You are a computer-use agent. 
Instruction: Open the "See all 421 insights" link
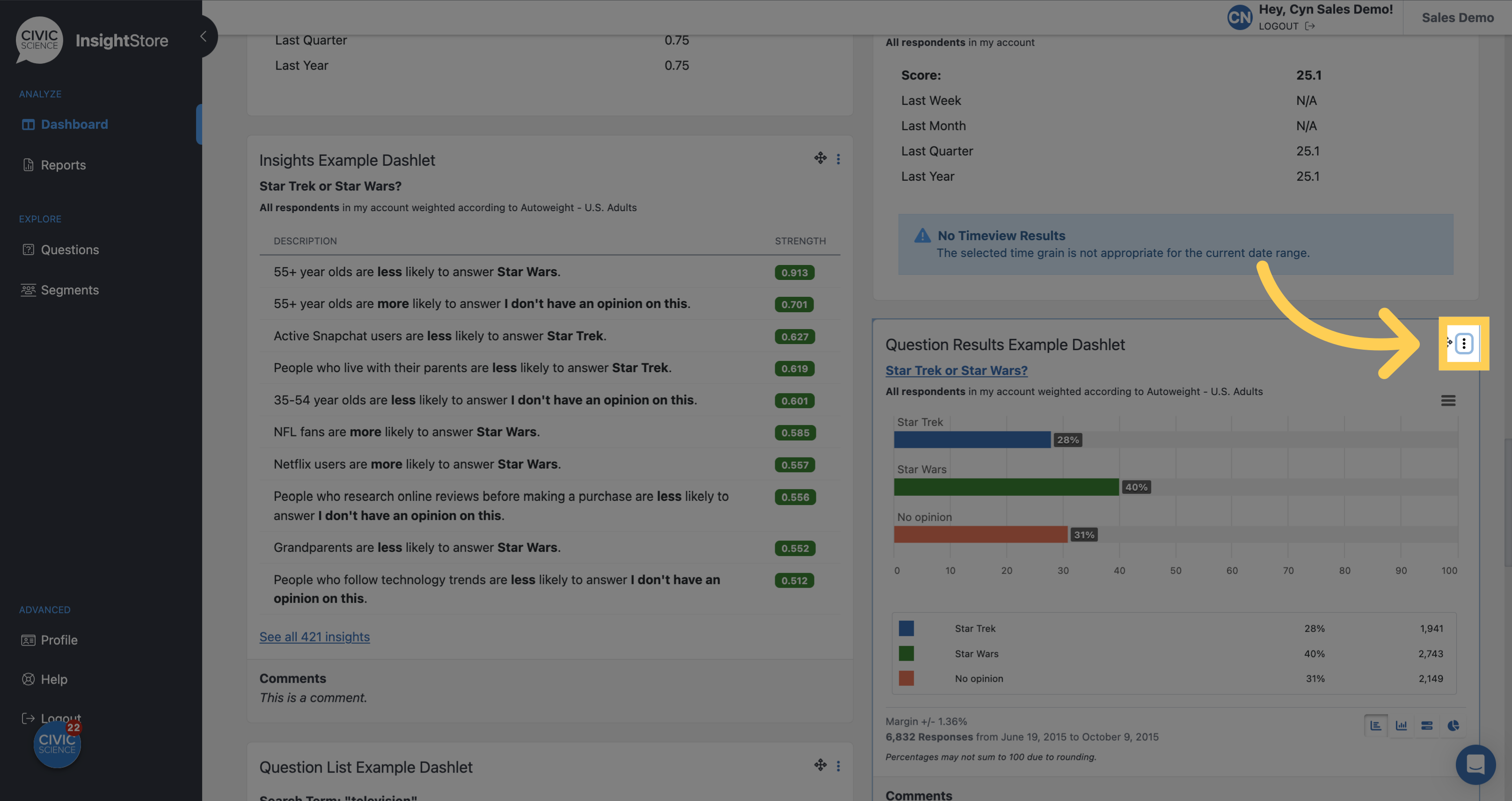(x=314, y=637)
